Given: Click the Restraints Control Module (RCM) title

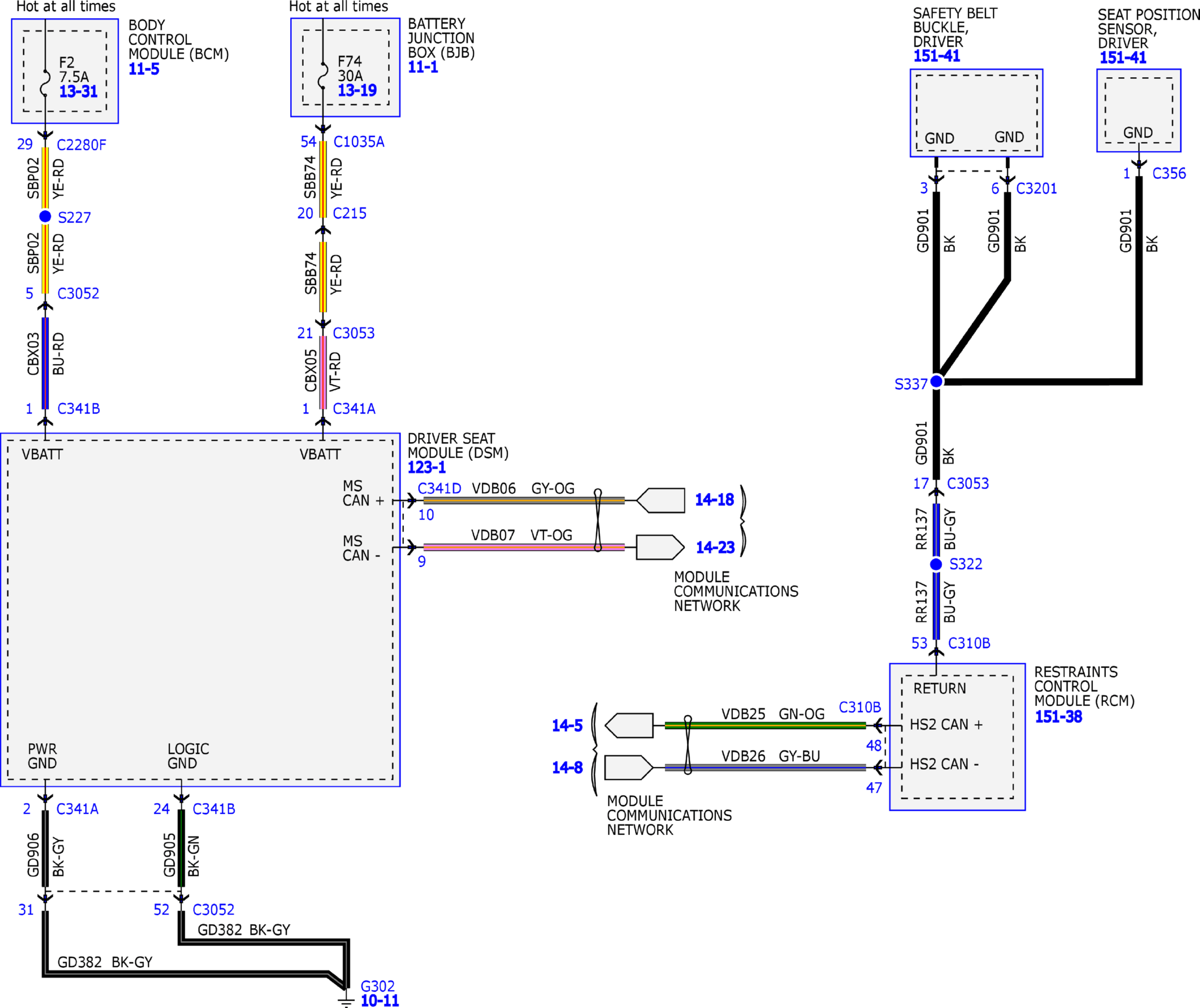Looking at the screenshot, I should click(1085, 687).
